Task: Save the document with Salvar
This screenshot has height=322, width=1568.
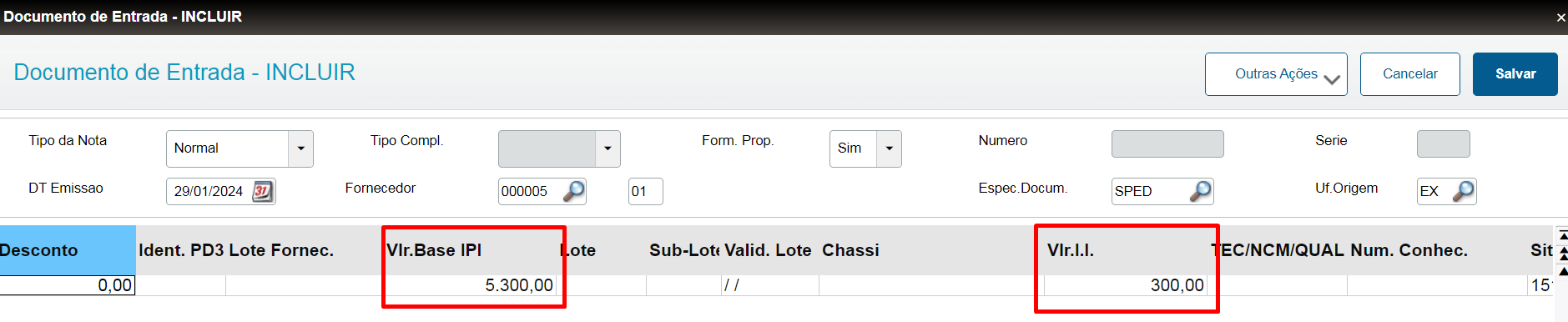Action: pos(1515,74)
